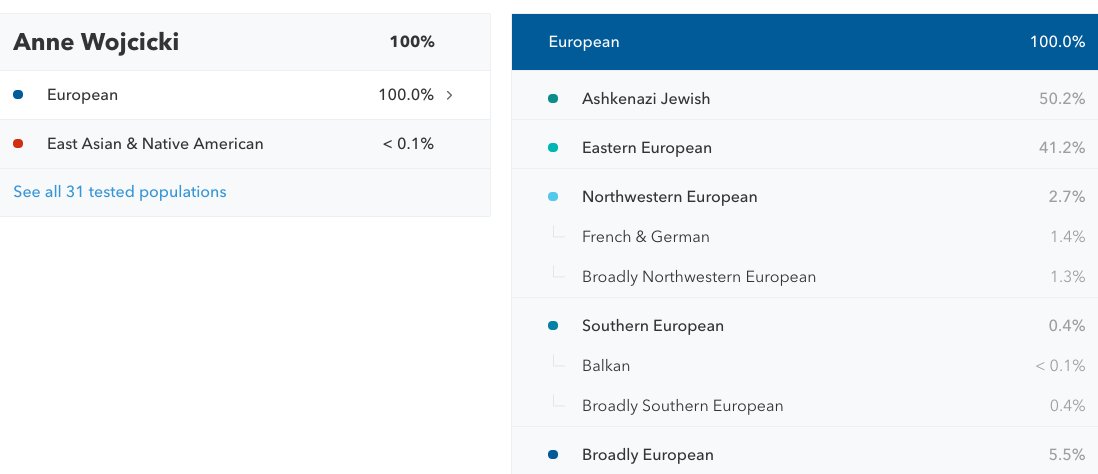
Task: Click the Anne Wojcicki name heading
Action: tap(96, 43)
